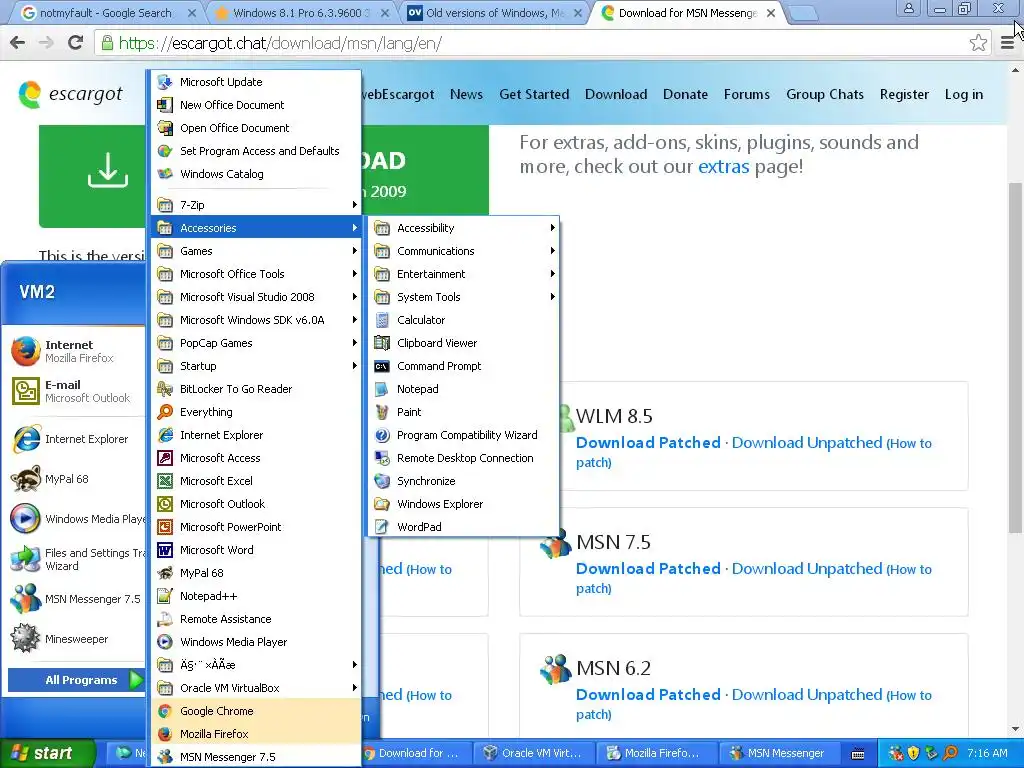Click the Synchronize icon
Viewport: 1024px width, 768px height.
pyautogui.click(x=382, y=481)
